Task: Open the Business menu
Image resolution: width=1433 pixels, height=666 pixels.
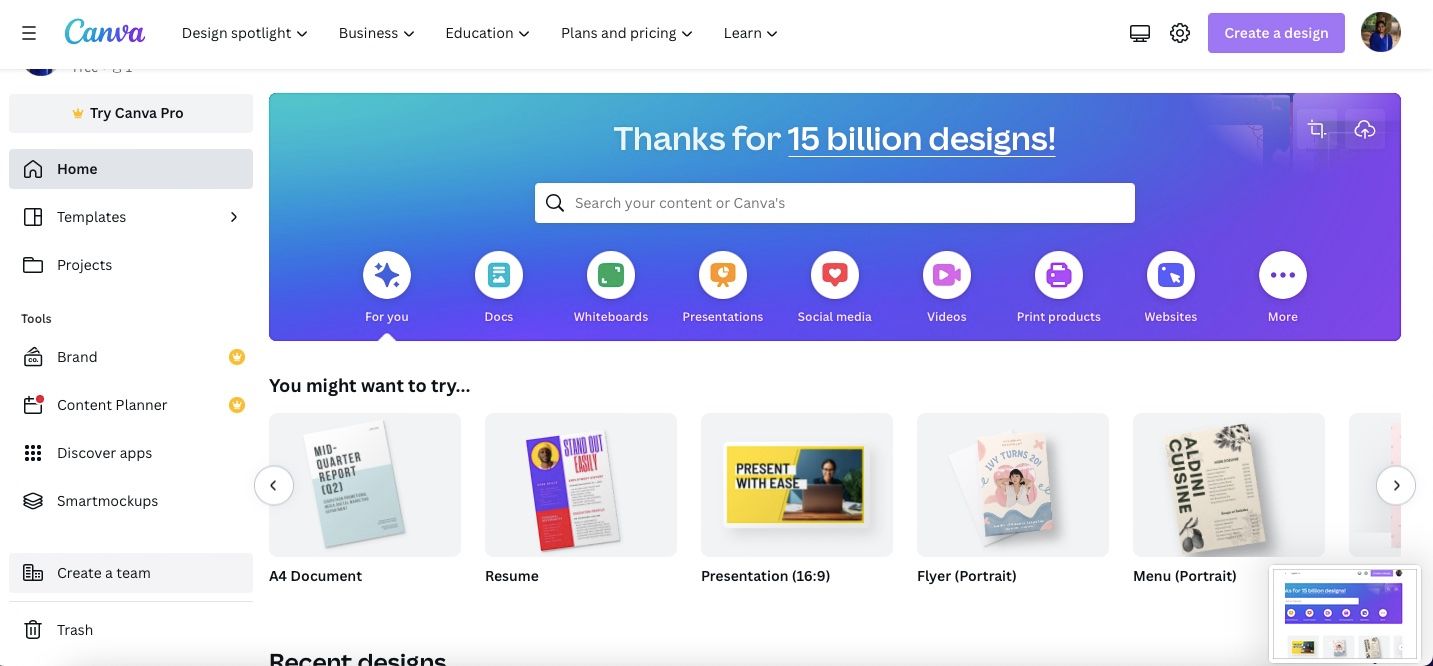Action: click(375, 32)
